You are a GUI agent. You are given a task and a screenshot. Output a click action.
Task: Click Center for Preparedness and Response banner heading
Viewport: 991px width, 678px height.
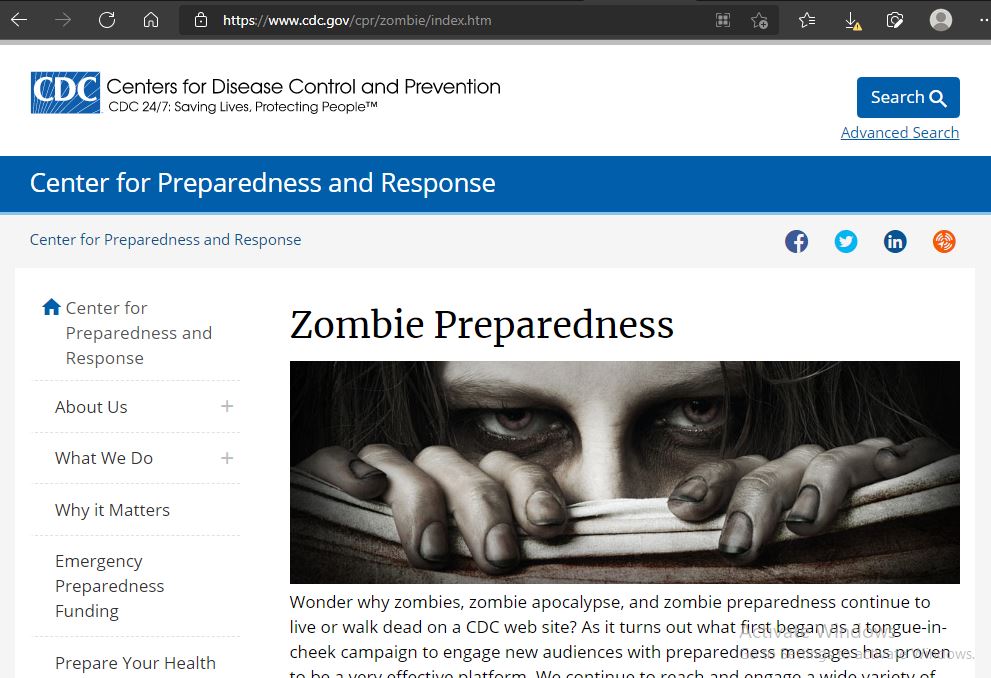coord(263,183)
